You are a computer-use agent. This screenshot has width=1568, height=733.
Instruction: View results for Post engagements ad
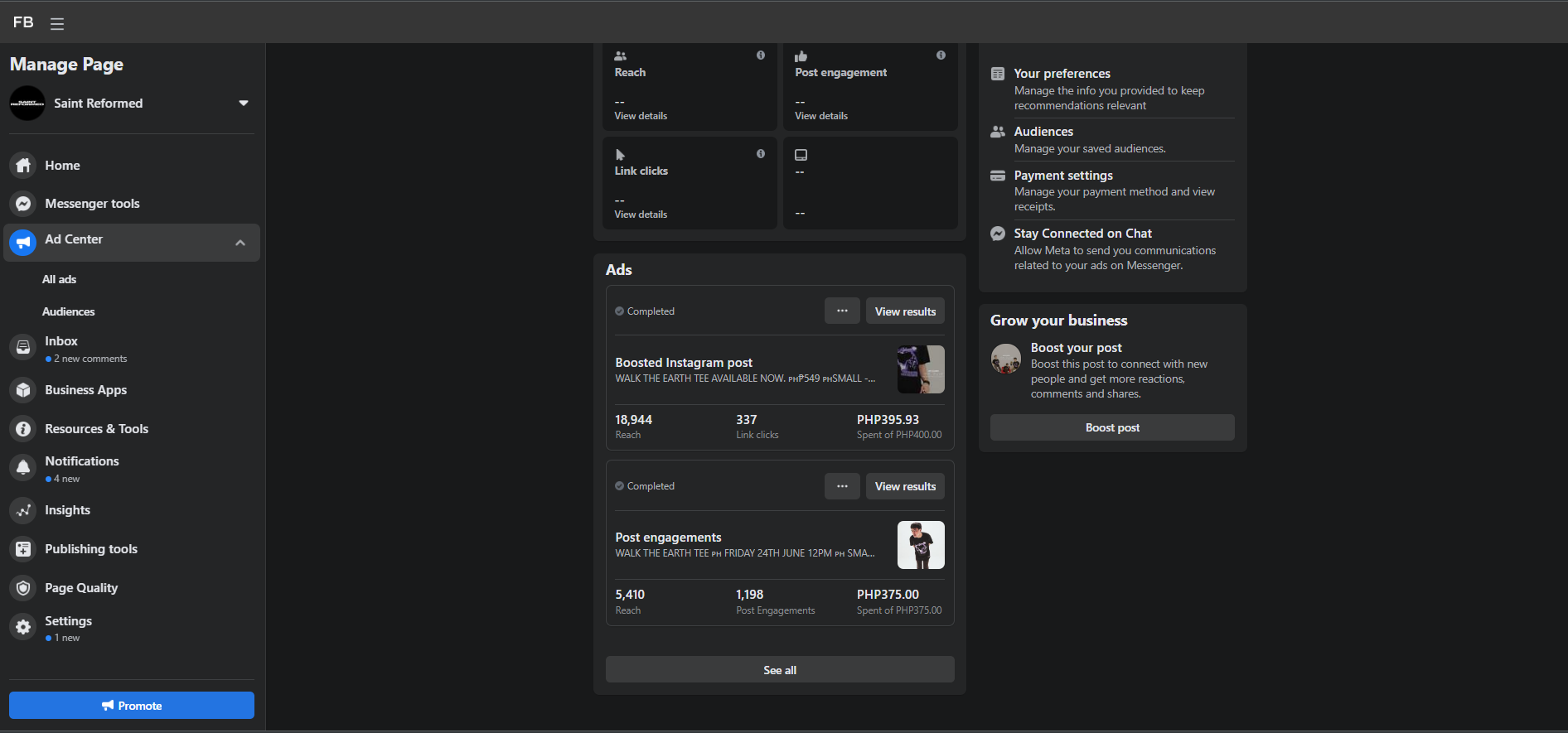[x=905, y=486]
